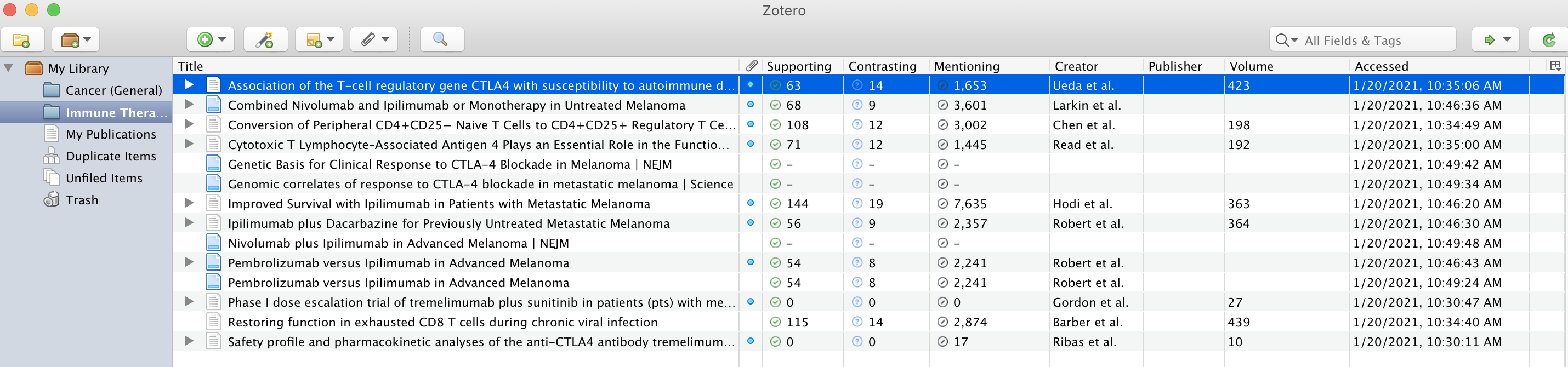
Task: Open Advanced Search magnifier icon
Action: 441,40
